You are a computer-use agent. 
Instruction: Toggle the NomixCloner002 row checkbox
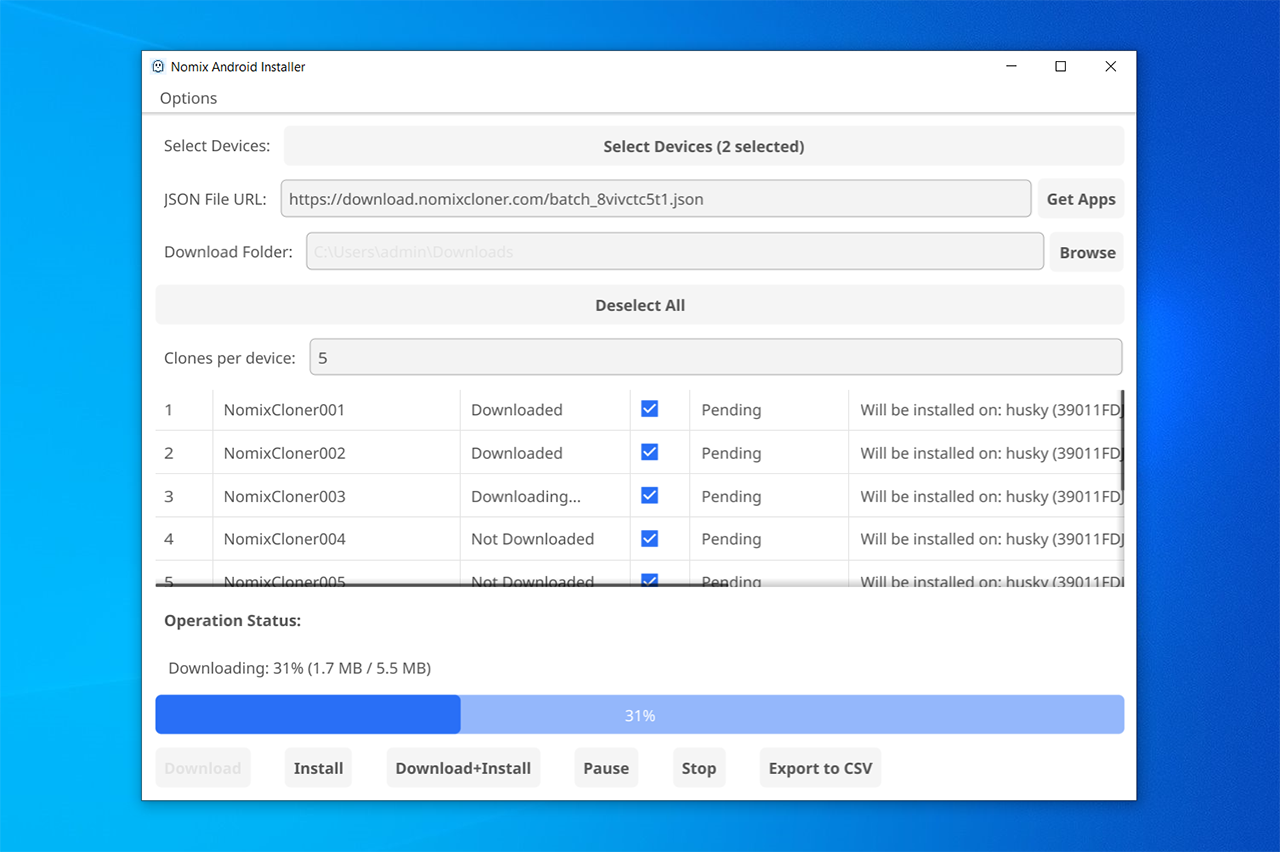649,452
